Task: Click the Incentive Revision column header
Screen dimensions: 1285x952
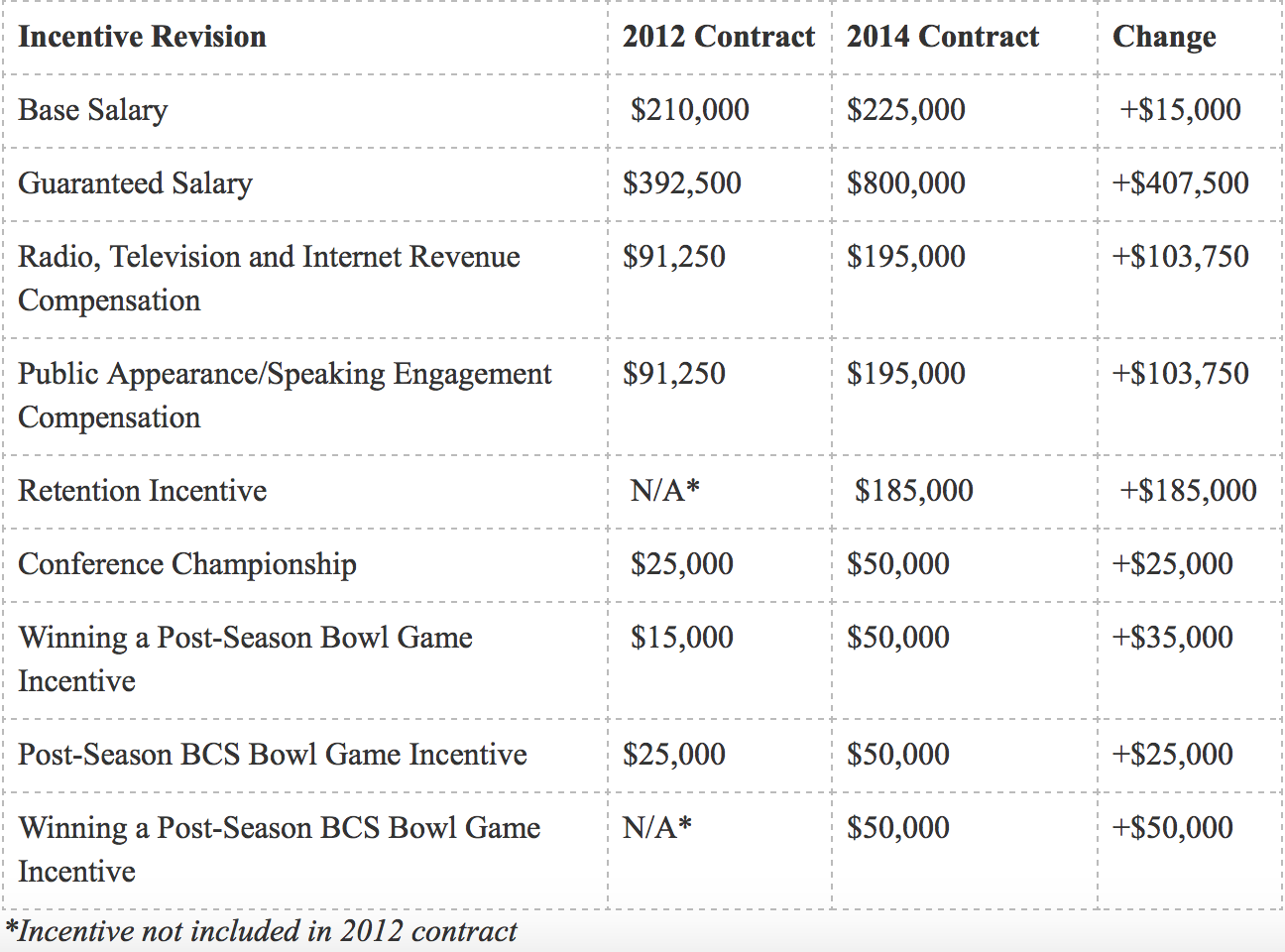Action: (142, 37)
